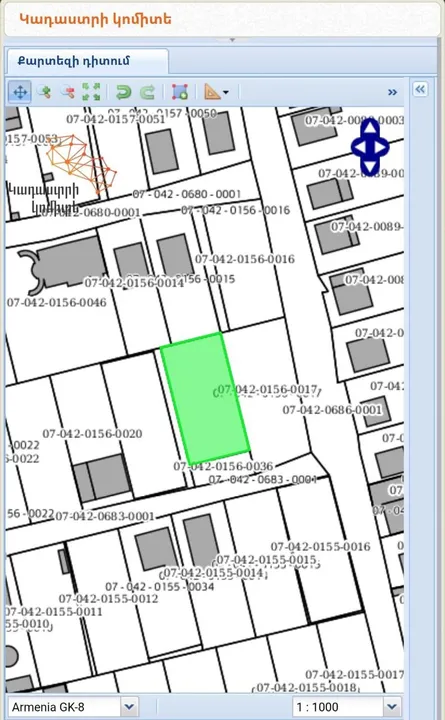Choose the select-by-rectangle tool
Image resolution: width=445 pixels, height=720 pixels.
(180, 92)
